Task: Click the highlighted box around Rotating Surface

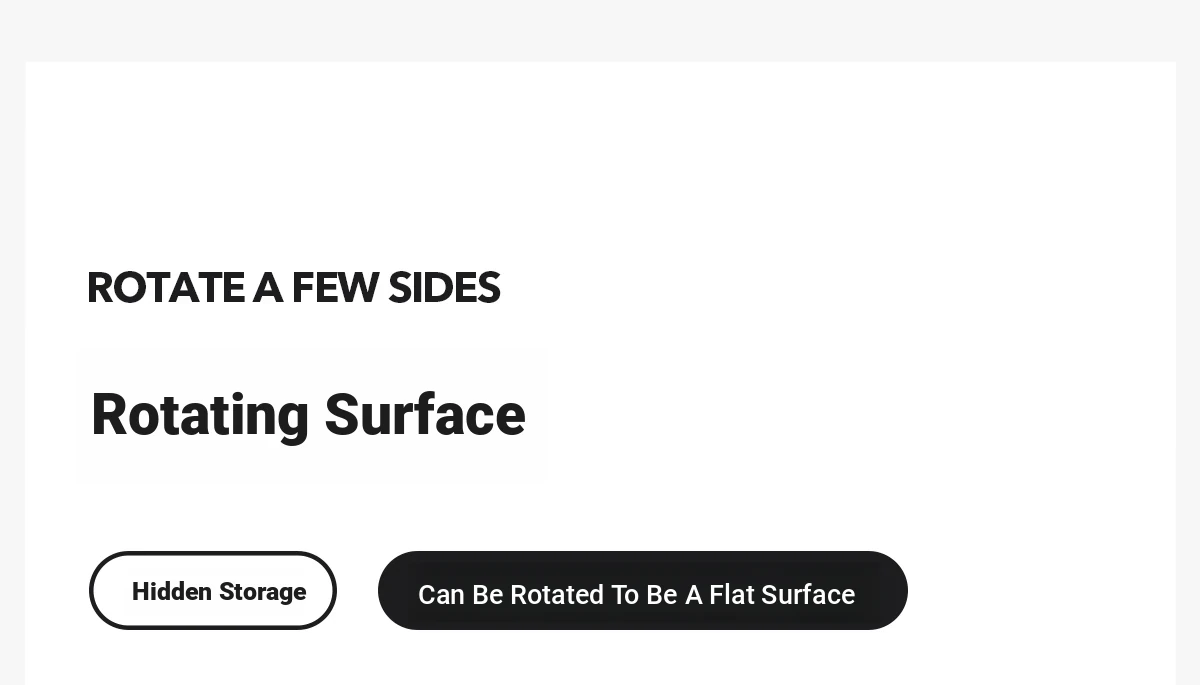Action: (312, 415)
